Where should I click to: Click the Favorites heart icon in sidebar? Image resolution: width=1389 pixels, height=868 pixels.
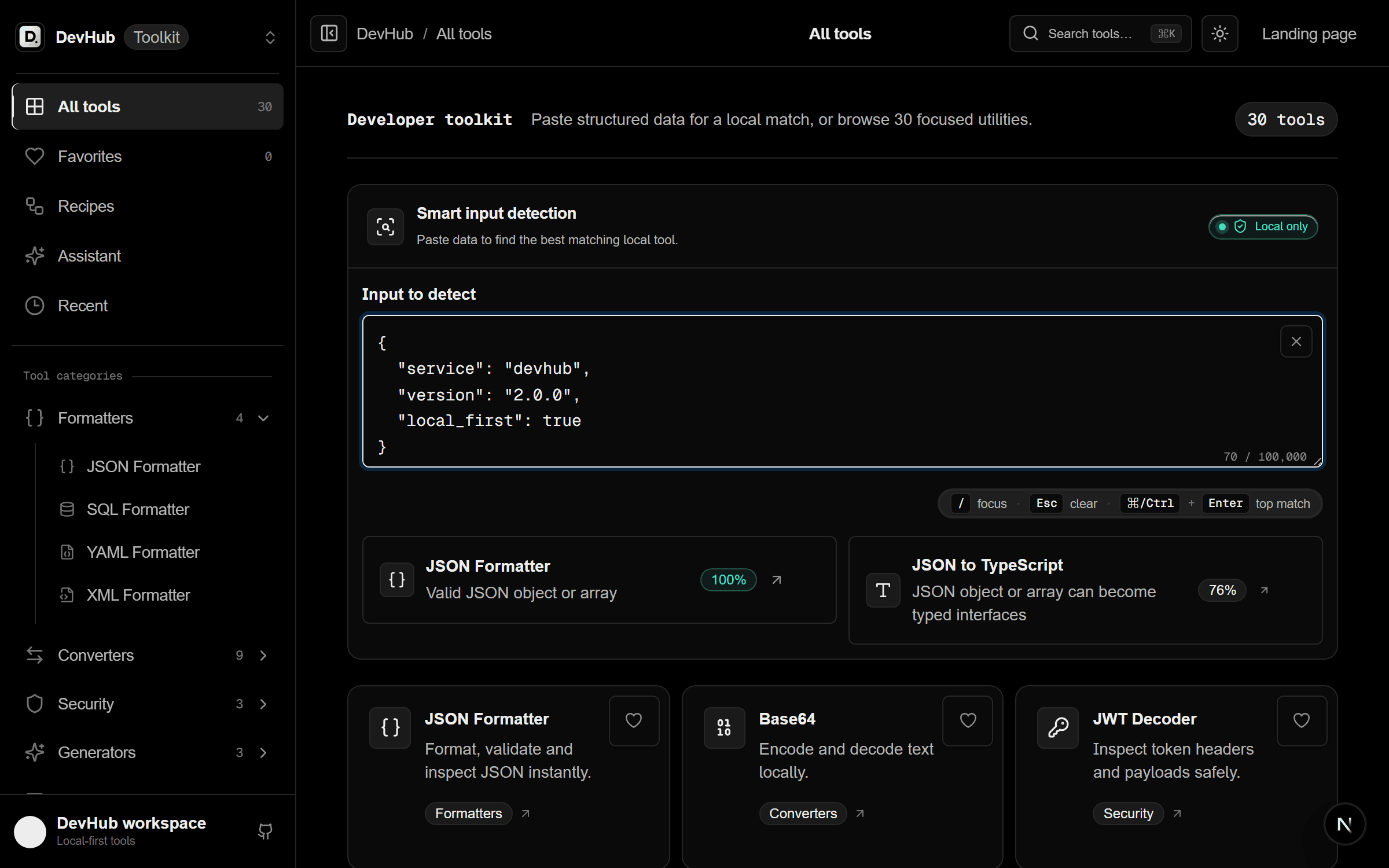coord(35,156)
